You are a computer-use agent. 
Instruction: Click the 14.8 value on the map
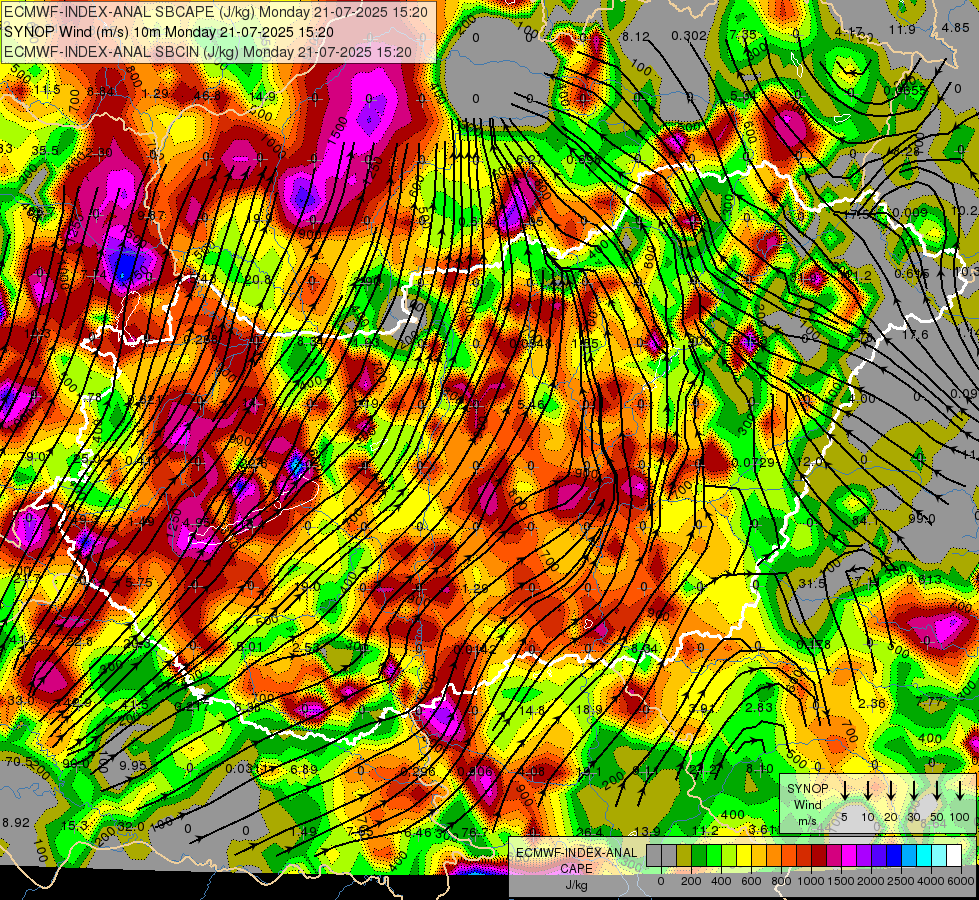click(x=532, y=710)
